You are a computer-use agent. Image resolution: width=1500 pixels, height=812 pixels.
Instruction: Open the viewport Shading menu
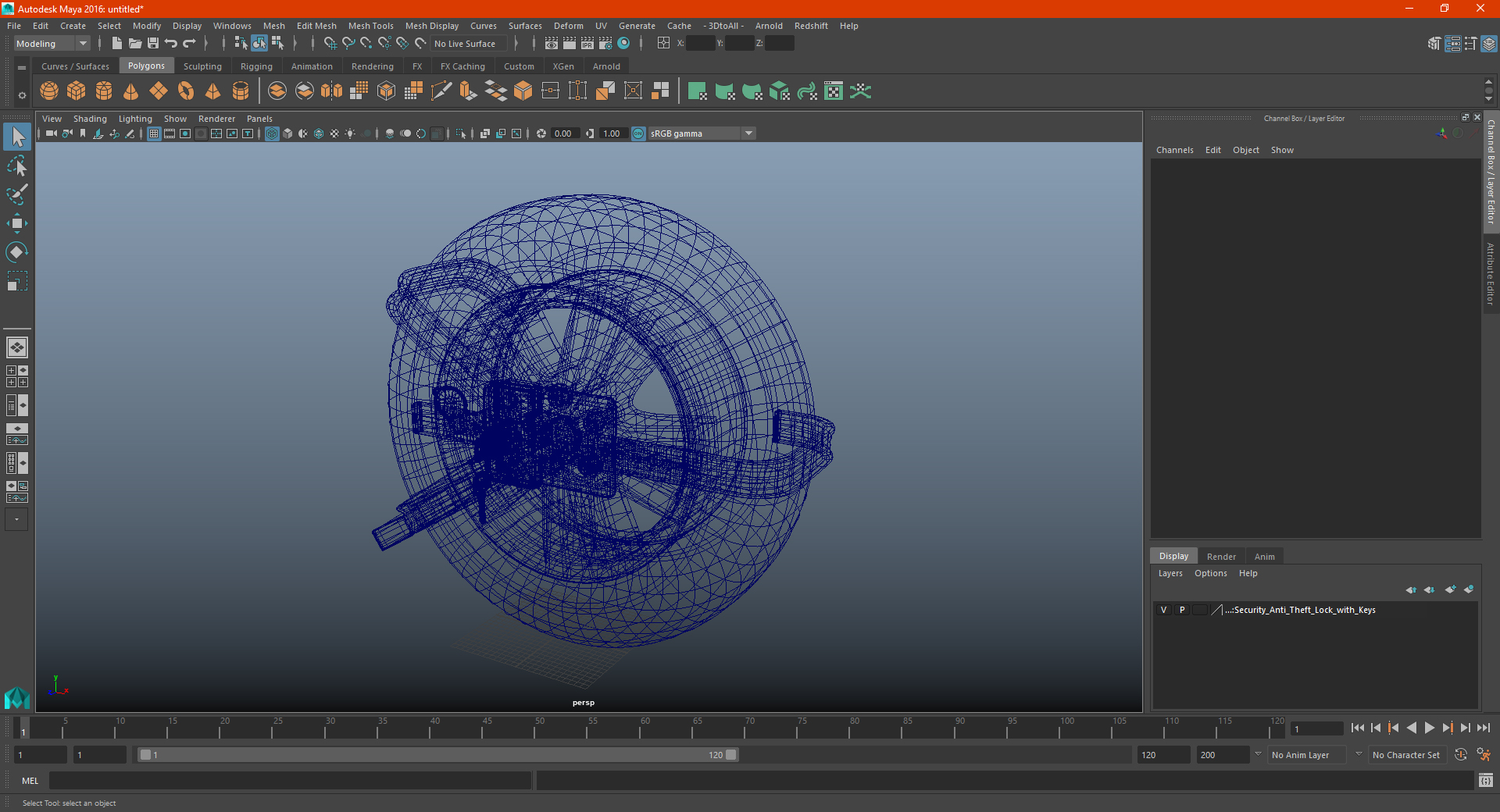[90, 119]
